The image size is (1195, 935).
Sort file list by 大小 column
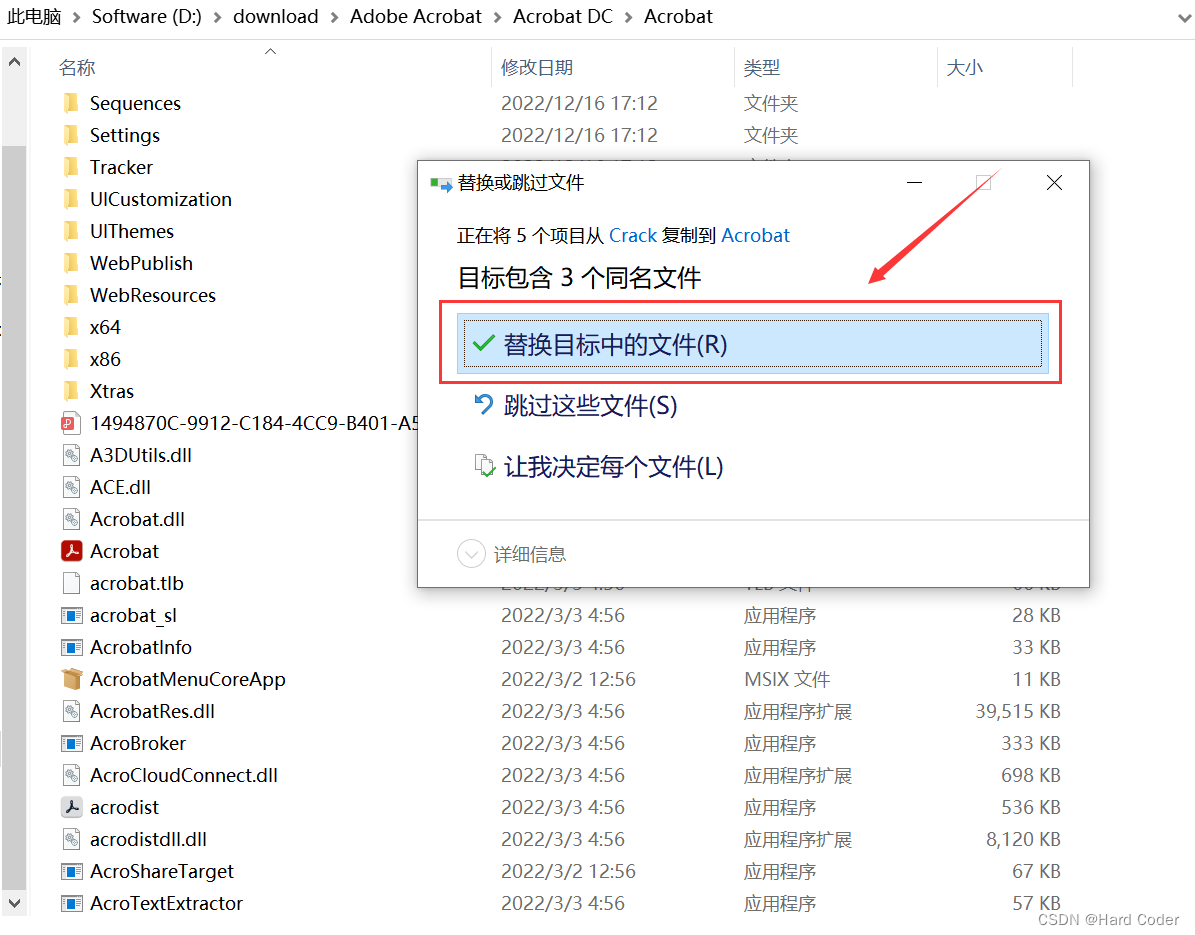pos(964,68)
